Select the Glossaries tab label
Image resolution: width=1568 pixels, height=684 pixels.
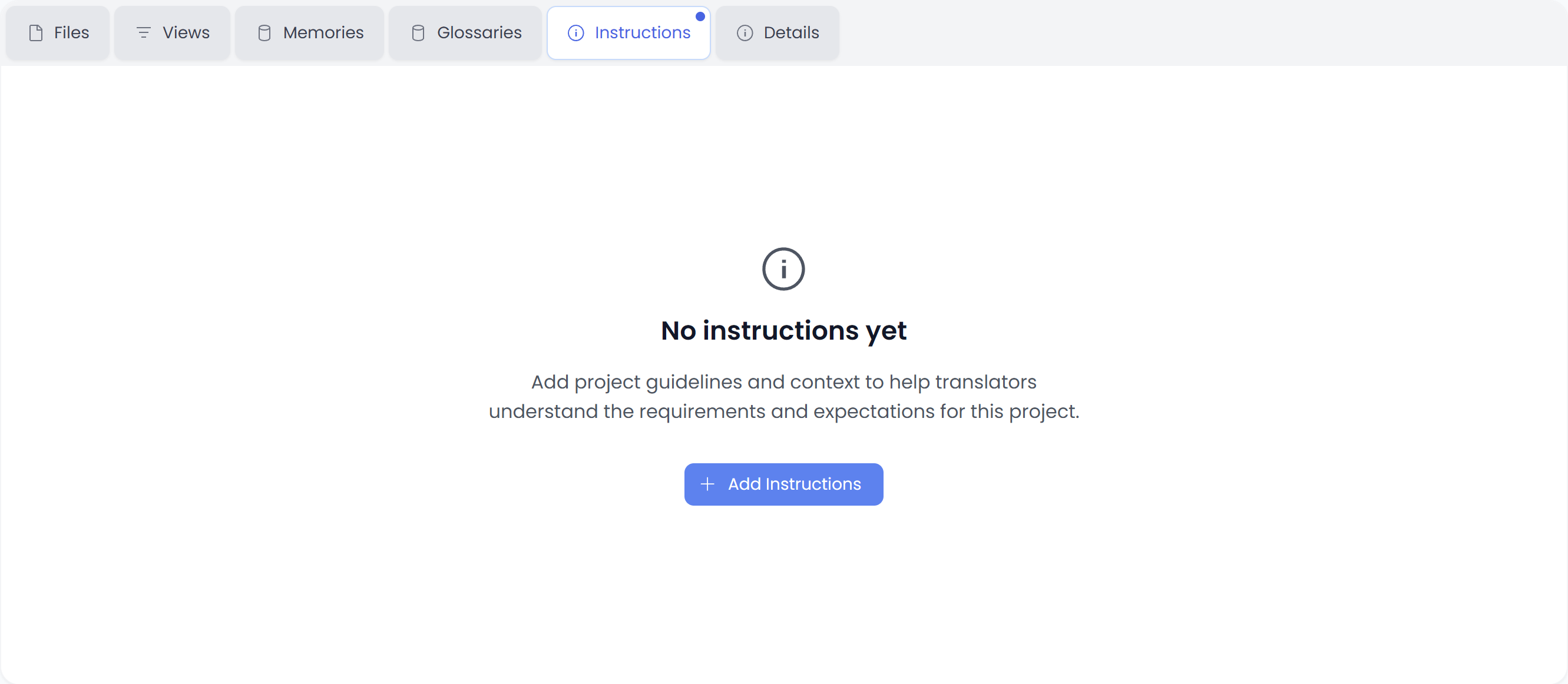(x=479, y=33)
